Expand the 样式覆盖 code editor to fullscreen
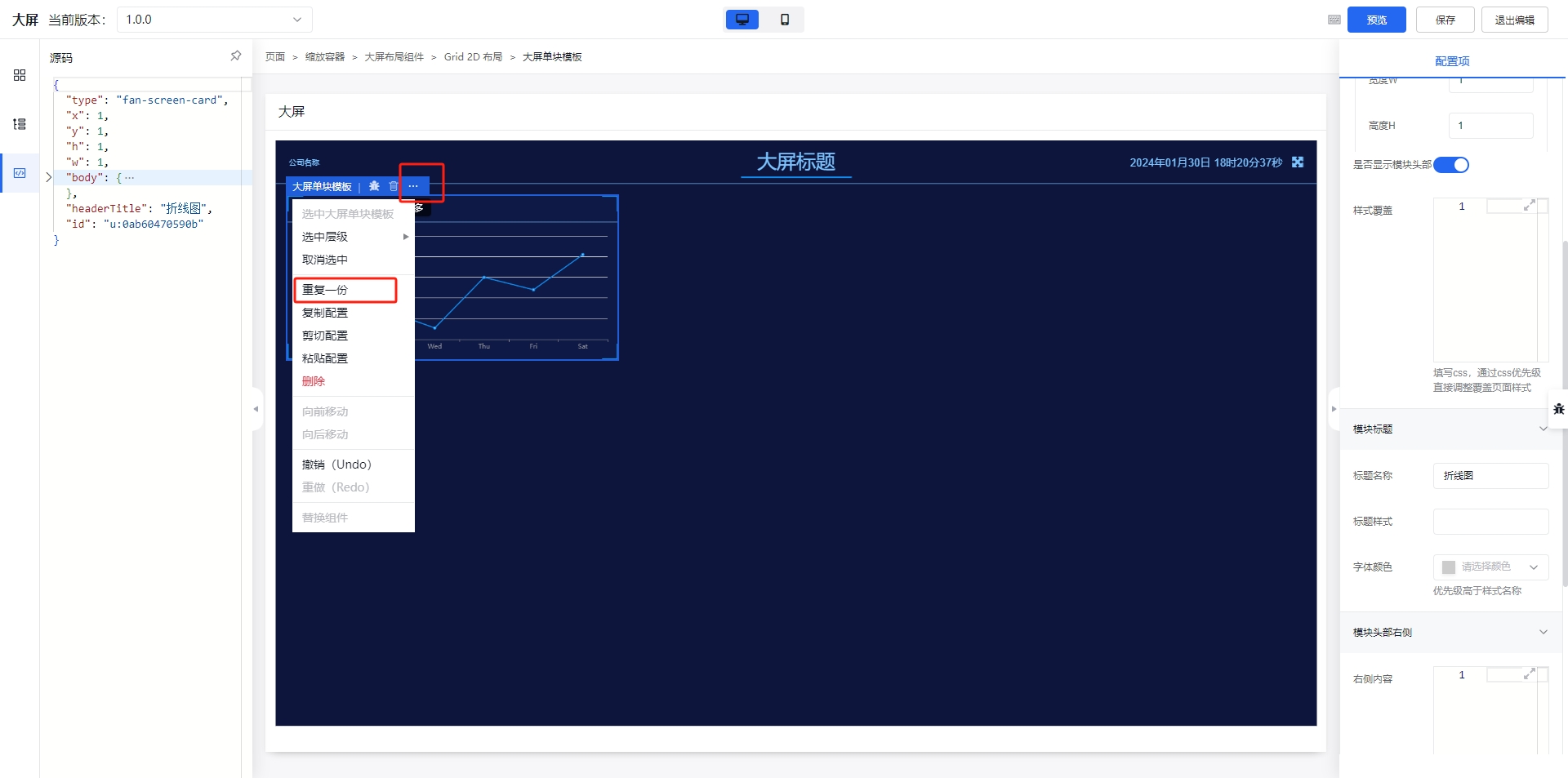Image resolution: width=1568 pixels, height=778 pixels. [1529, 206]
